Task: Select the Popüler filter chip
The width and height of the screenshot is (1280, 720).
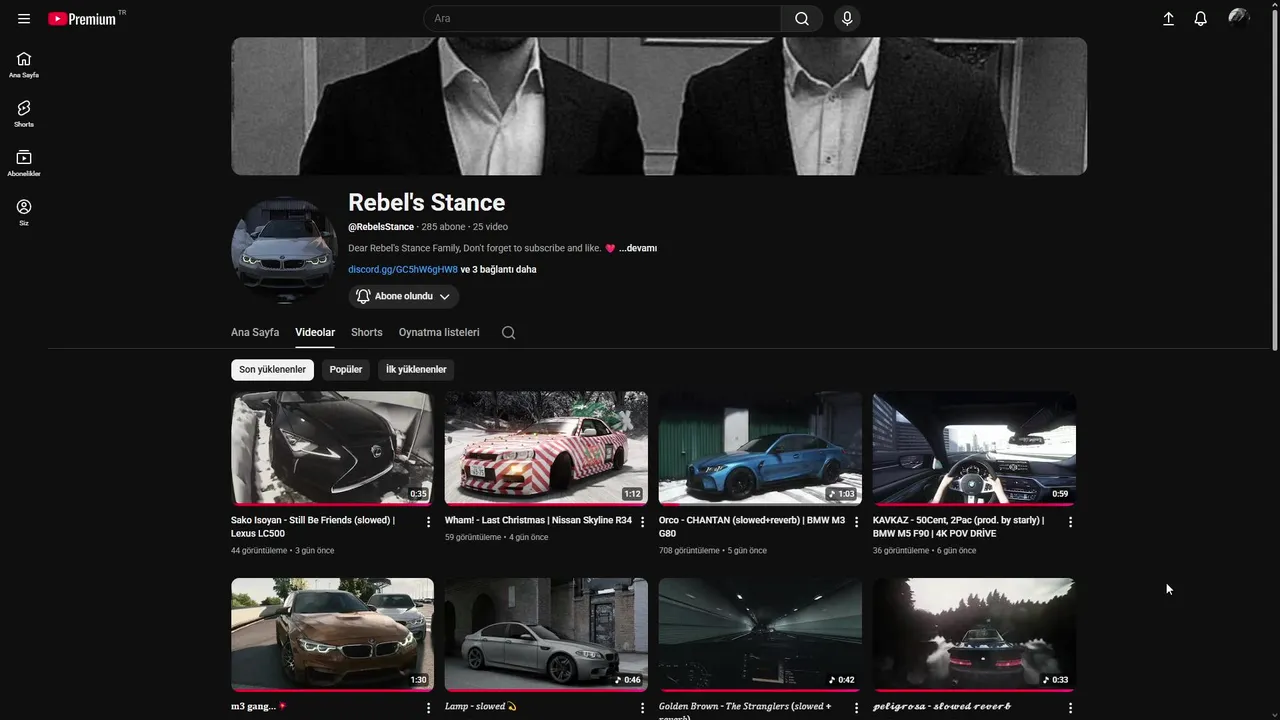Action: pyautogui.click(x=346, y=370)
